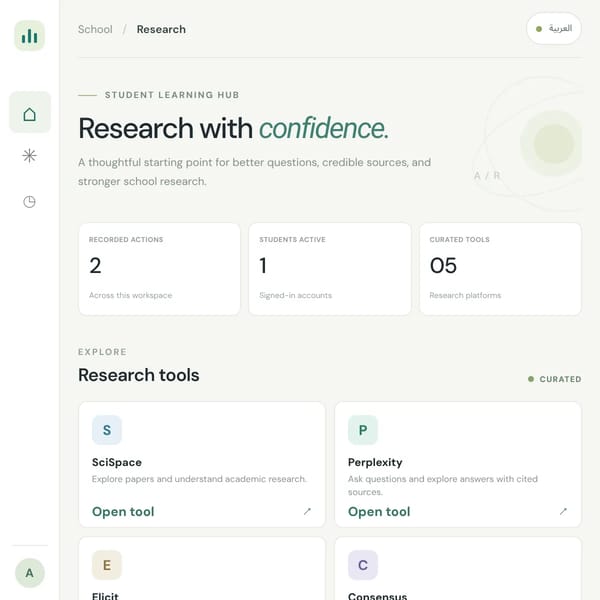Click the Curated Tools card
The image size is (600, 600).
click(500, 269)
